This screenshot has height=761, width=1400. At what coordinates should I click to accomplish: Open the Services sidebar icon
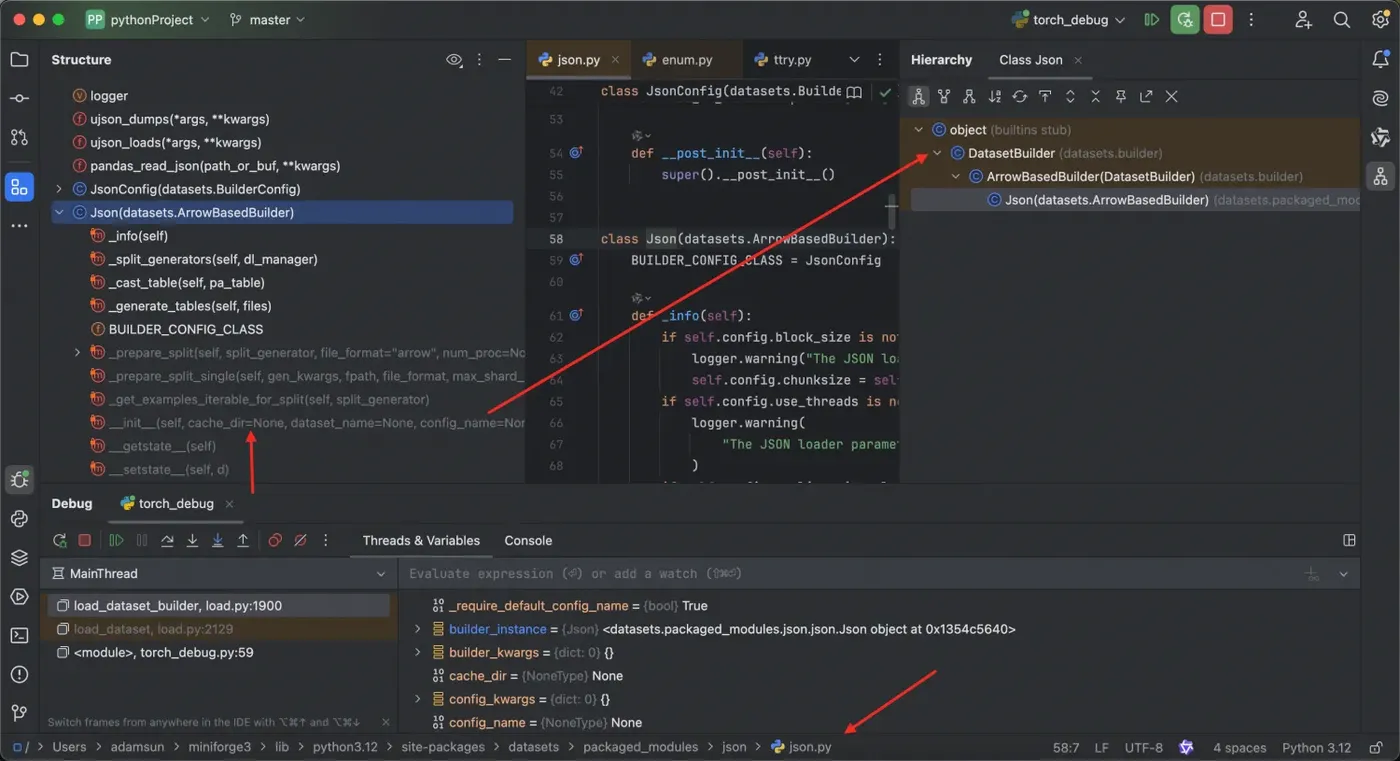(x=19, y=597)
